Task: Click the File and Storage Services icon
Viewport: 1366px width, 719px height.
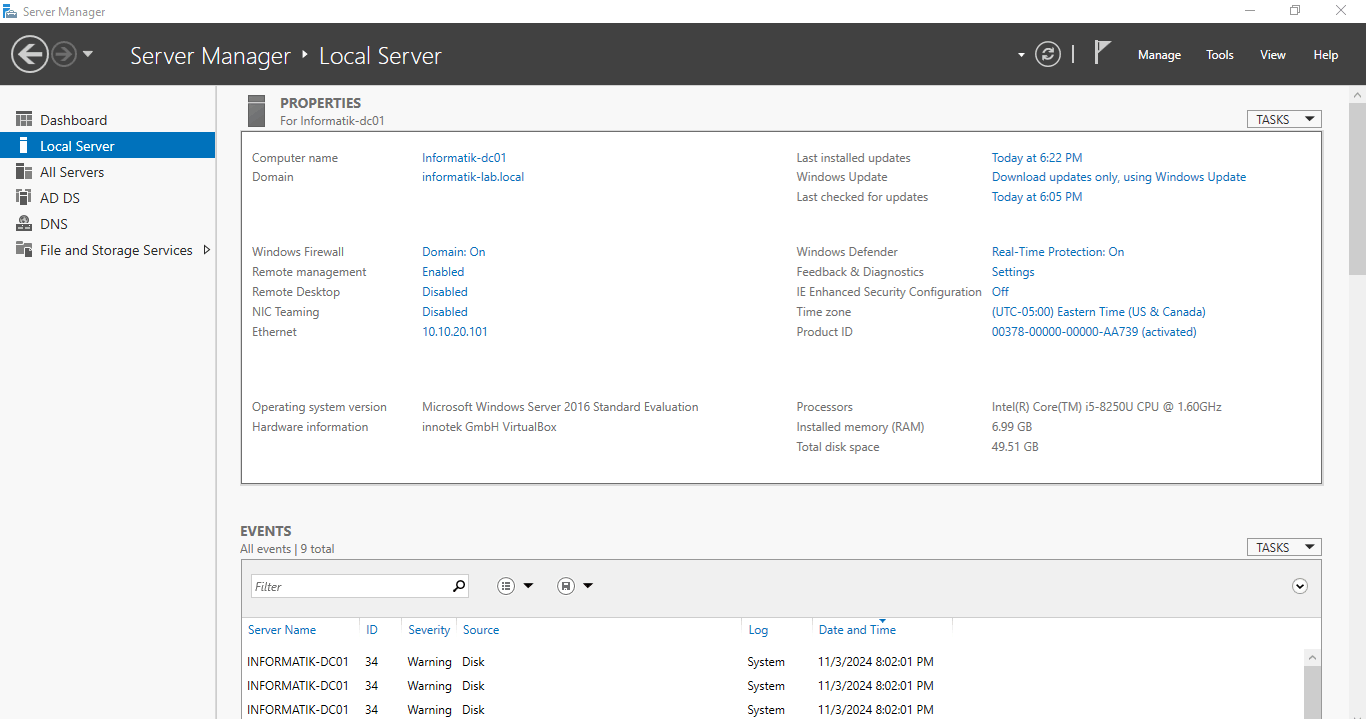Action: click(24, 250)
